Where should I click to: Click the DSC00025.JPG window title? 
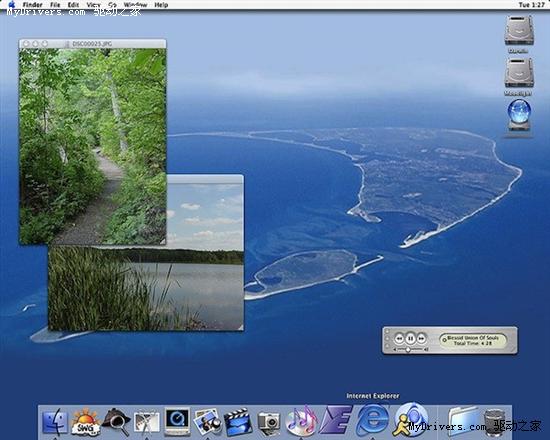(x=92, y=44)
